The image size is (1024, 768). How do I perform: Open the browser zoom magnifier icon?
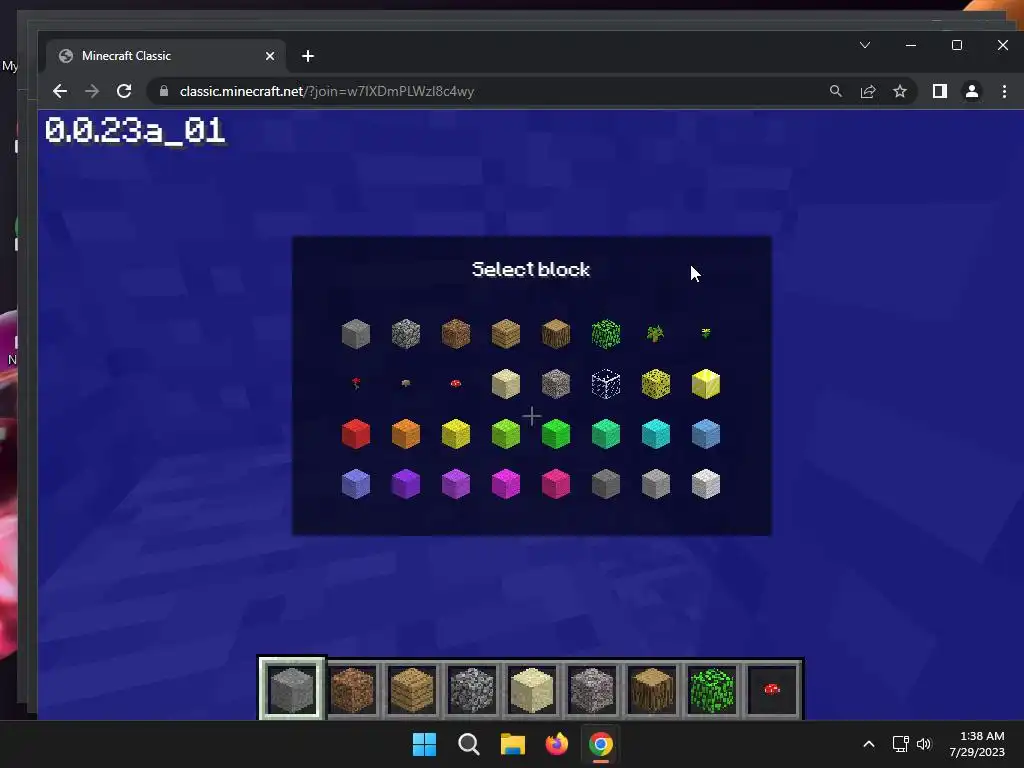(x=835, y=91)
